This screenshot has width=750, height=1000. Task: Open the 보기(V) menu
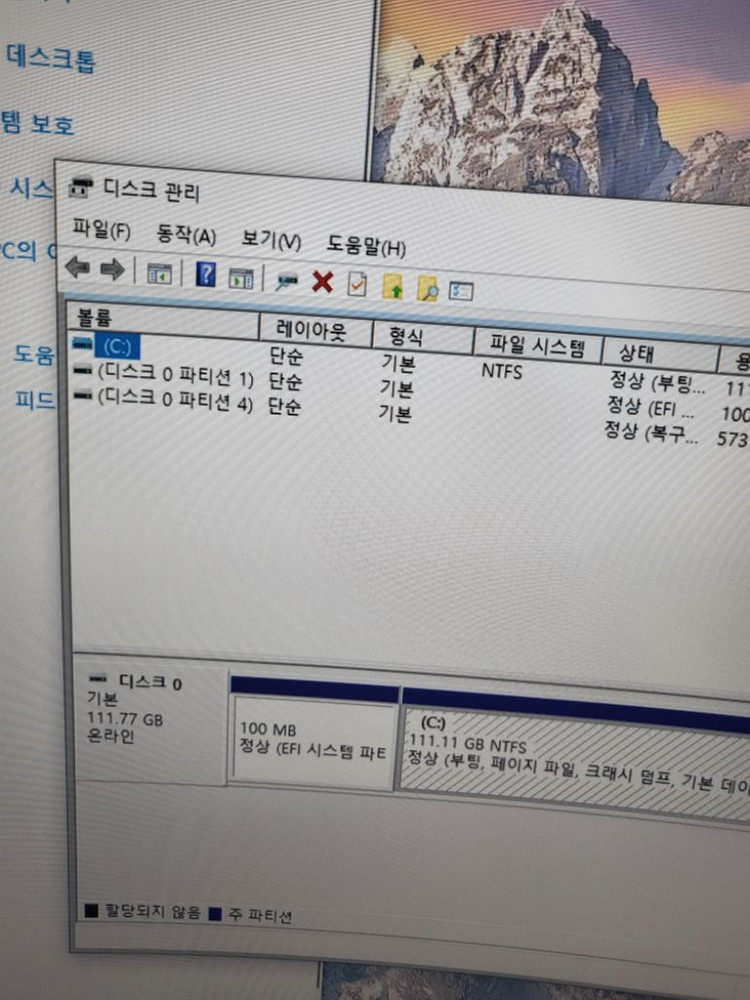271,240
